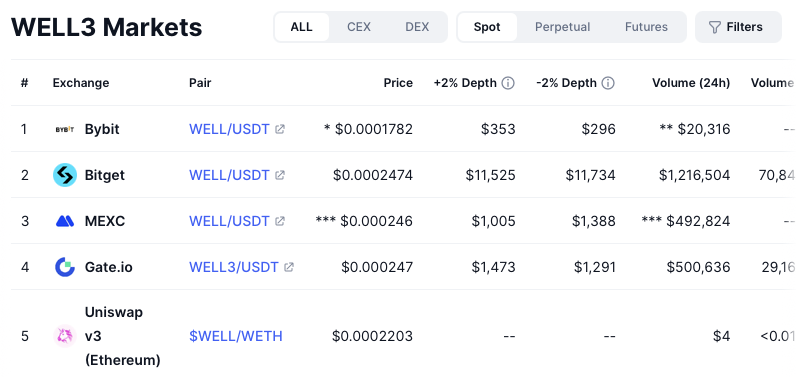
Task: Switch to the Futures markets tab
Action: [646, 27]
